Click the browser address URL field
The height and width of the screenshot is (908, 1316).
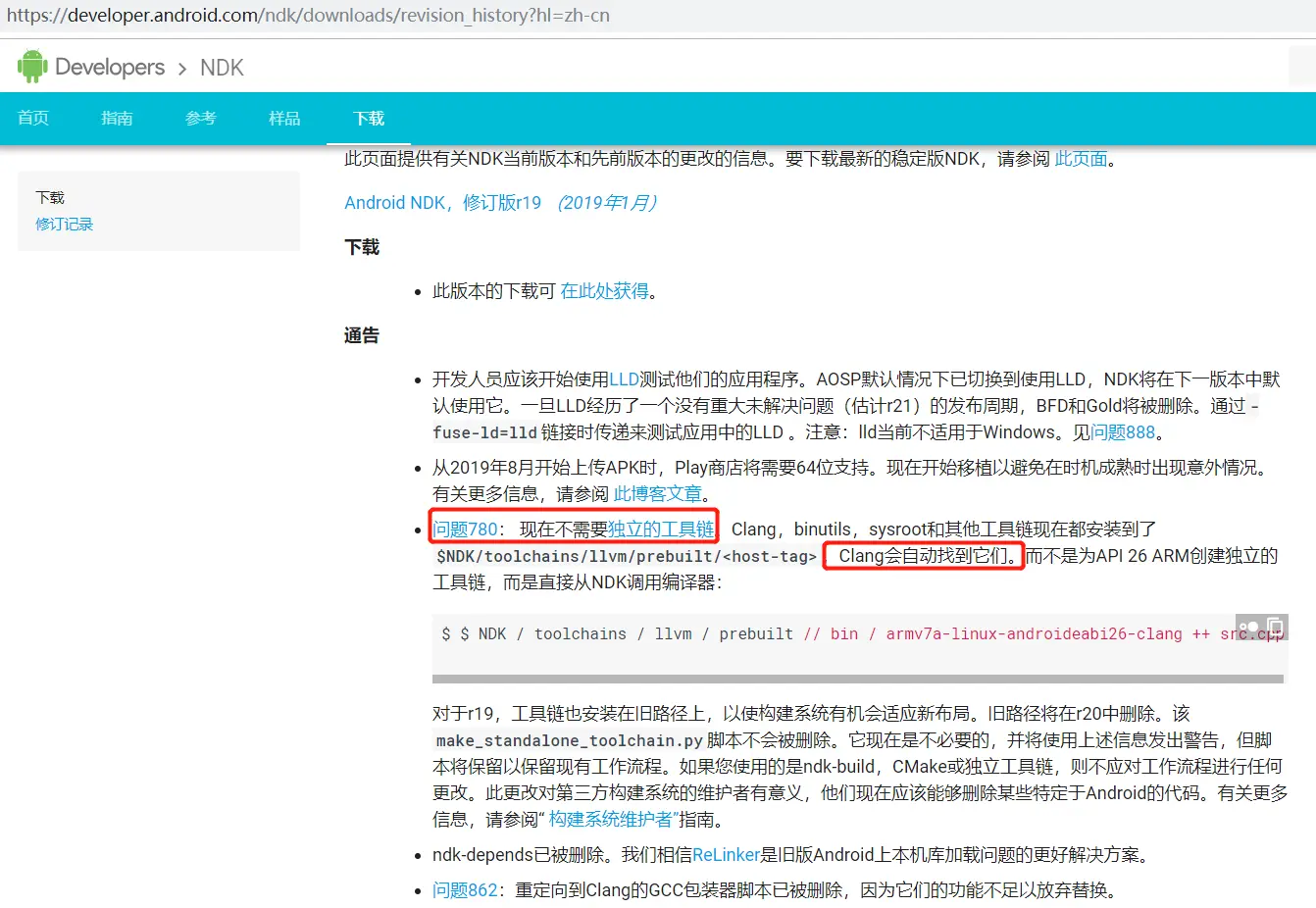click(x=308, y=16)
